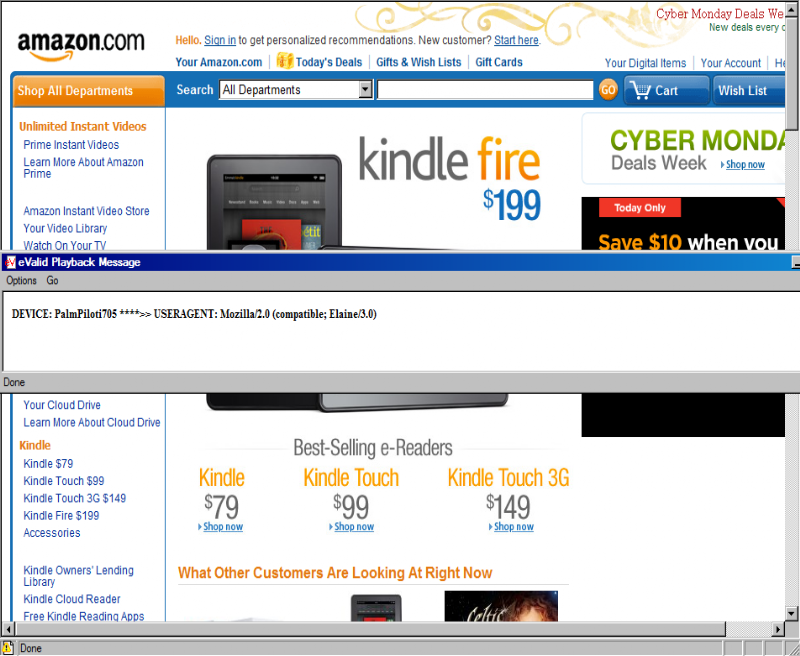Click the Today's Deals gift box icon
Screen dimensions: 800x656
coord(285,61)
